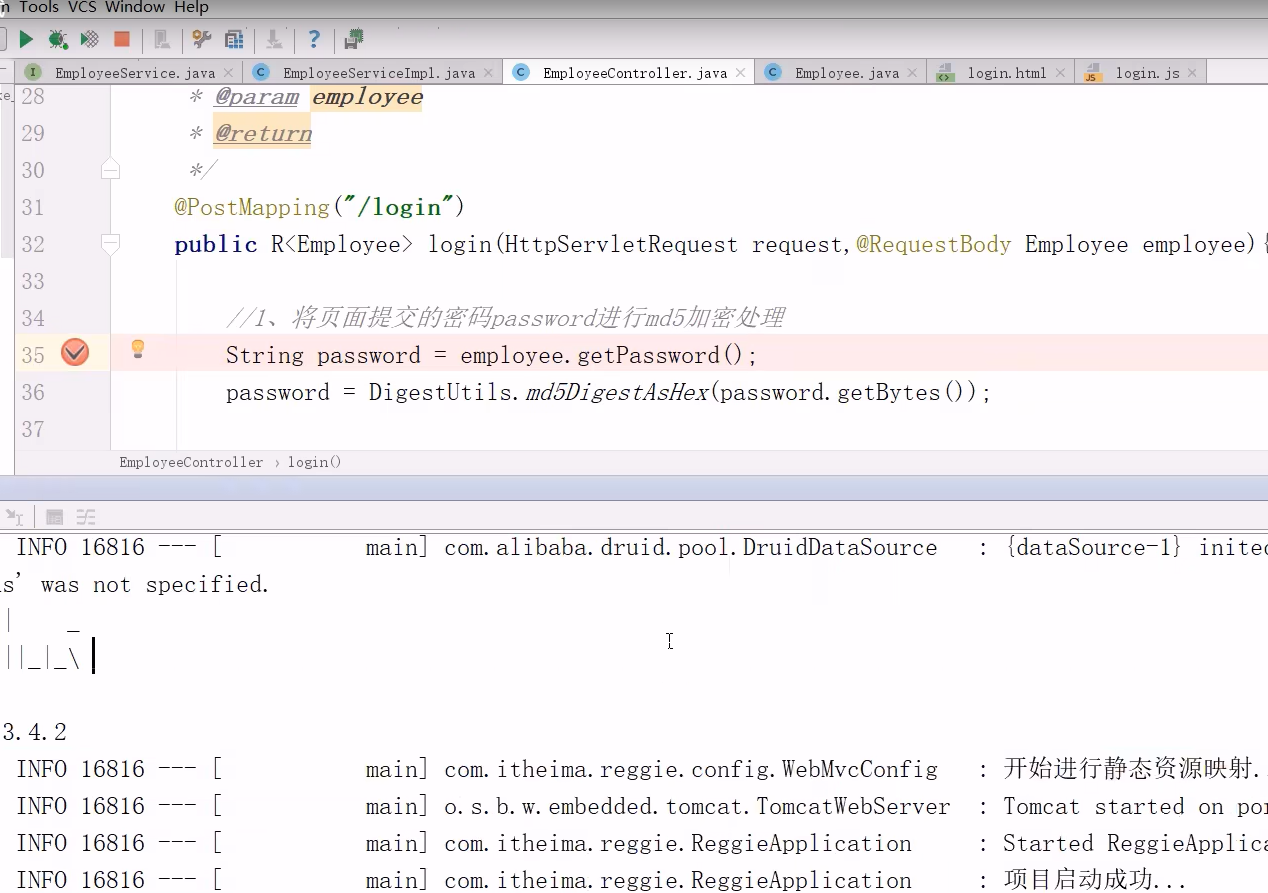Image resolution: width=1268 pixels, height=893 pixels.
Task: Run with Coverage icon
Action: coord(90,39)
